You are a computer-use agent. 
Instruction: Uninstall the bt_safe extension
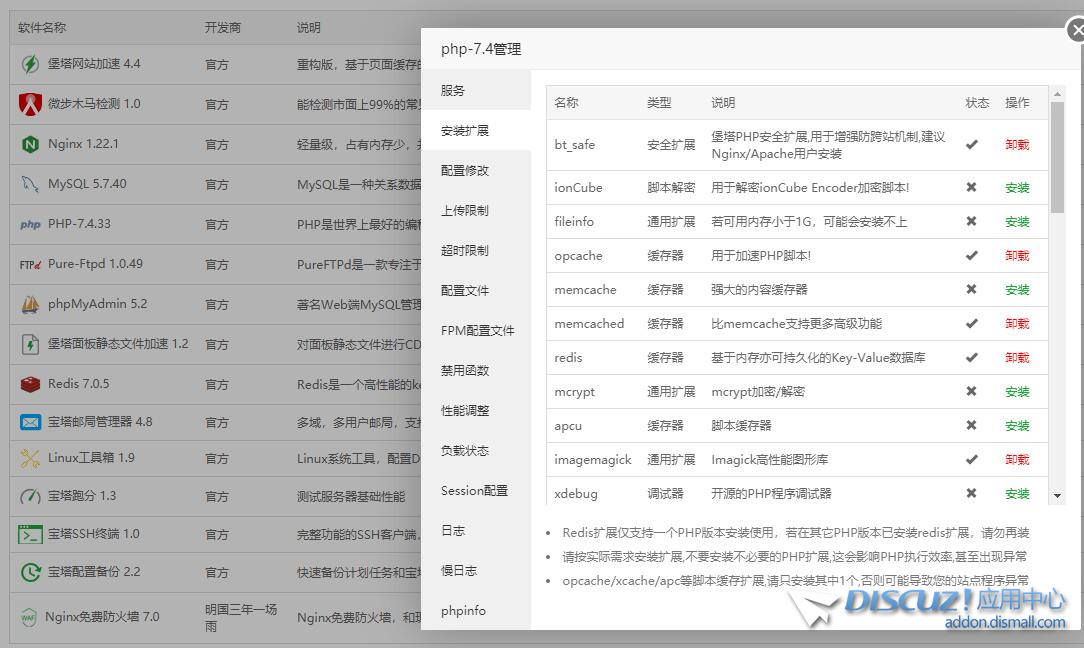(1017, 143)
